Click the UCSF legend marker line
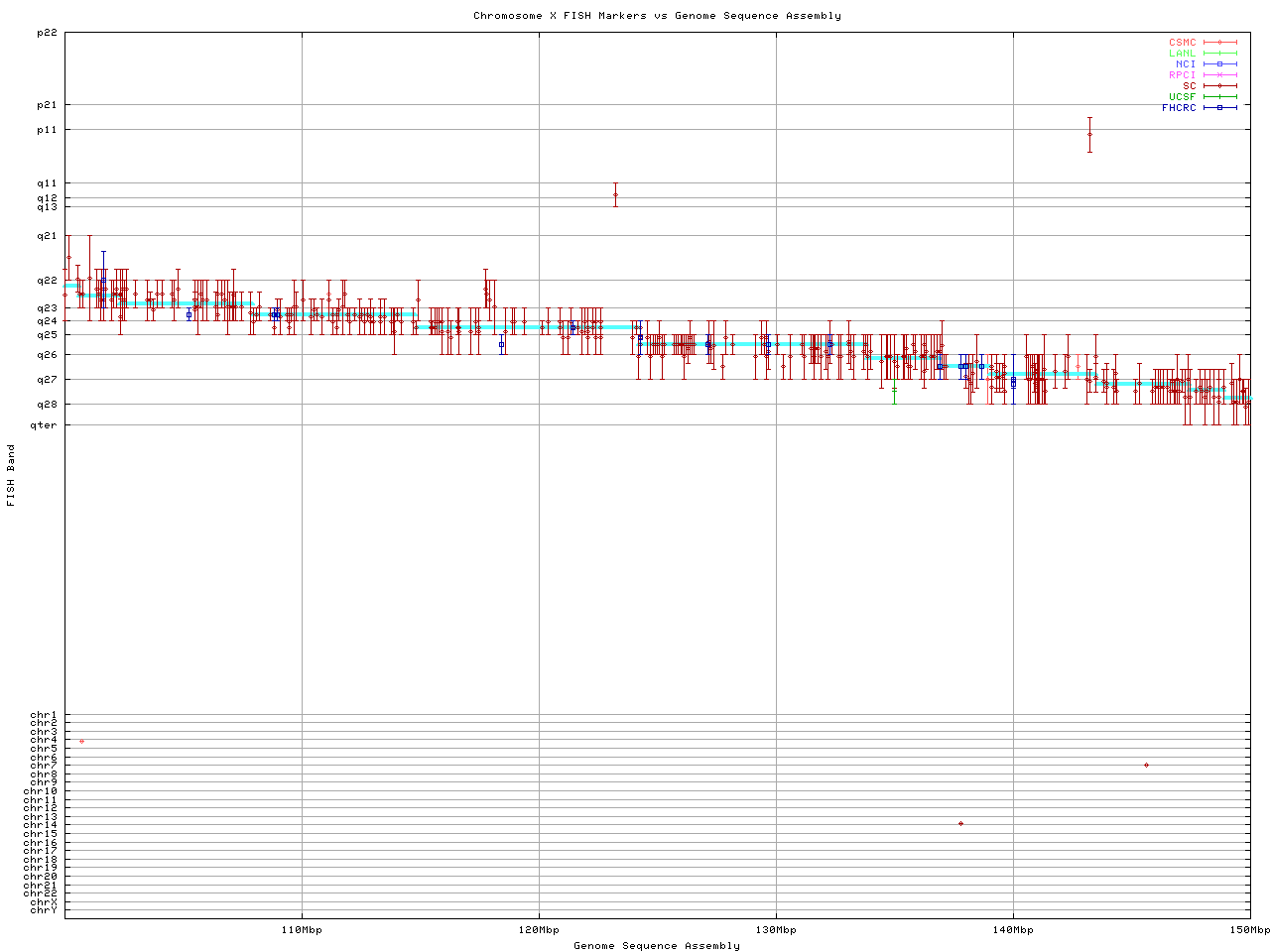 1219,97
